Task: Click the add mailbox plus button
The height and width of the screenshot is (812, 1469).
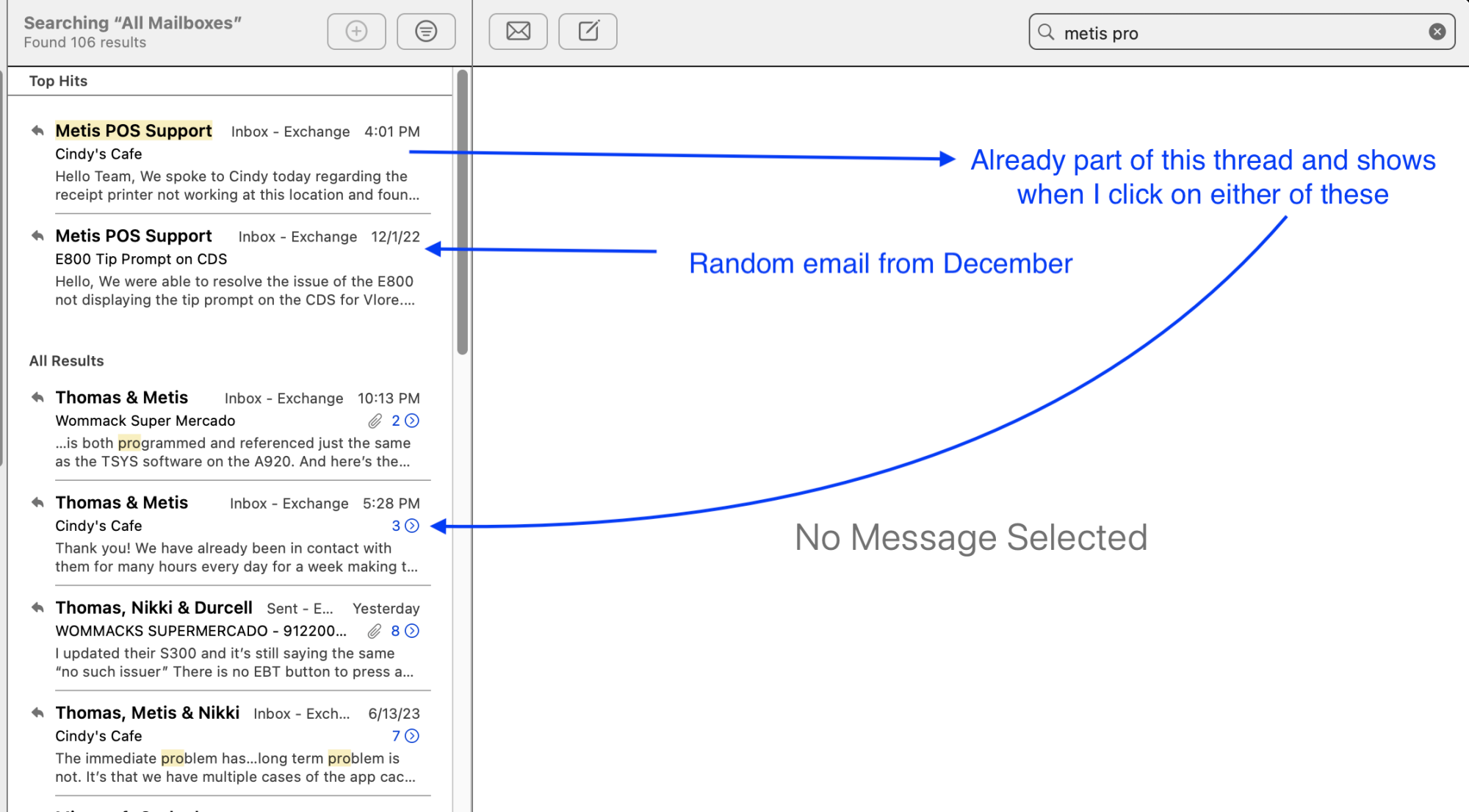Action: [x=356, y=32]
